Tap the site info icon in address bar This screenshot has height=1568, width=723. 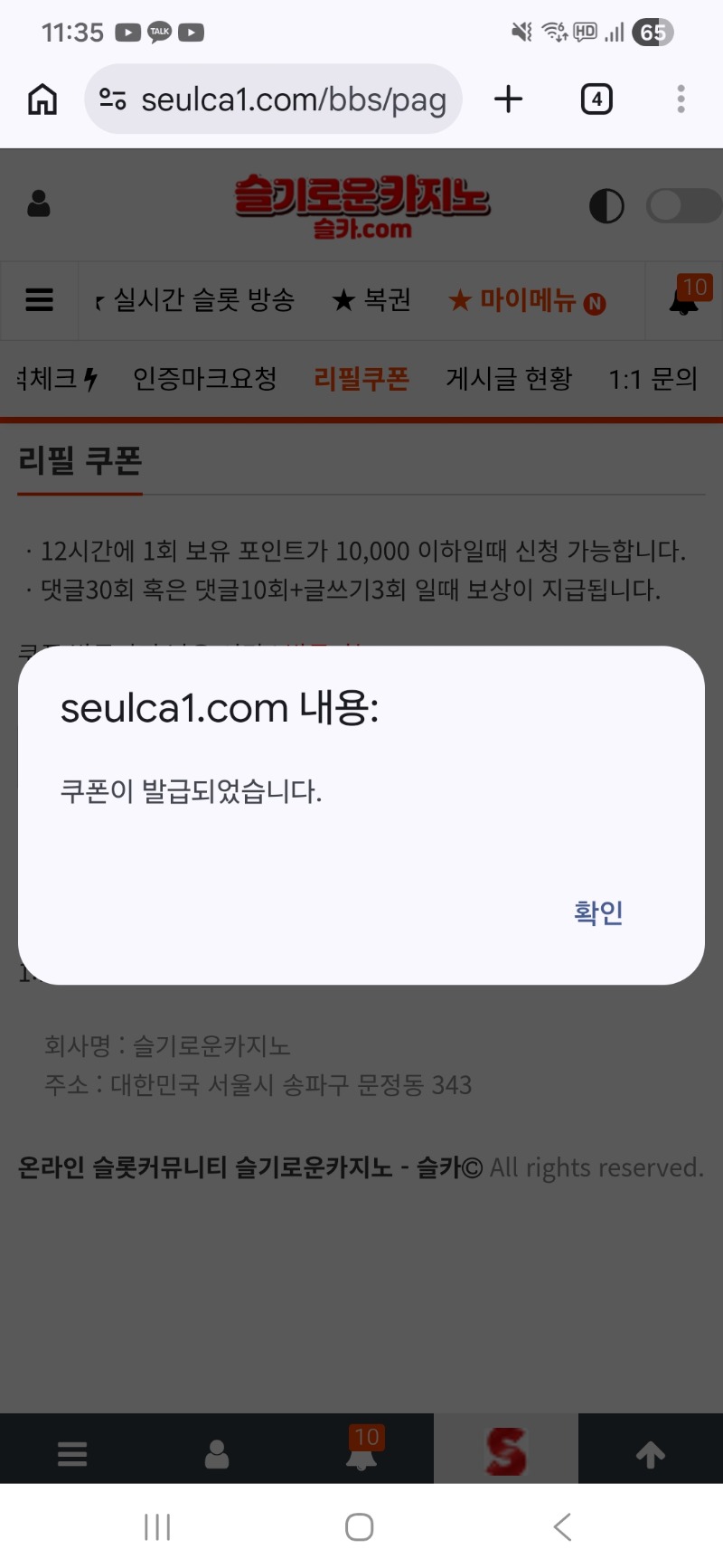[x=112, y=99]
